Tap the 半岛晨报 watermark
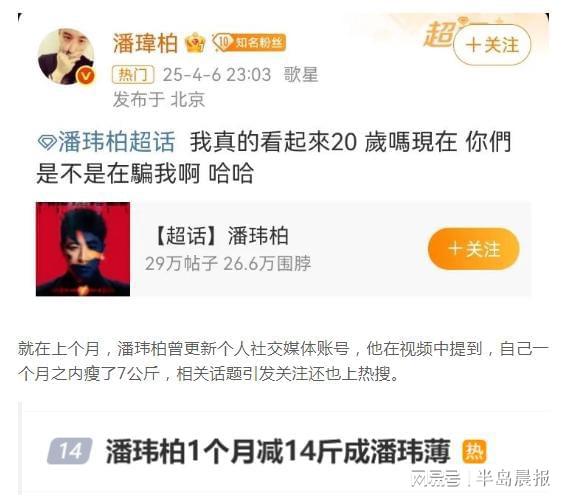565x500 pixels. (x=513, y=478)
